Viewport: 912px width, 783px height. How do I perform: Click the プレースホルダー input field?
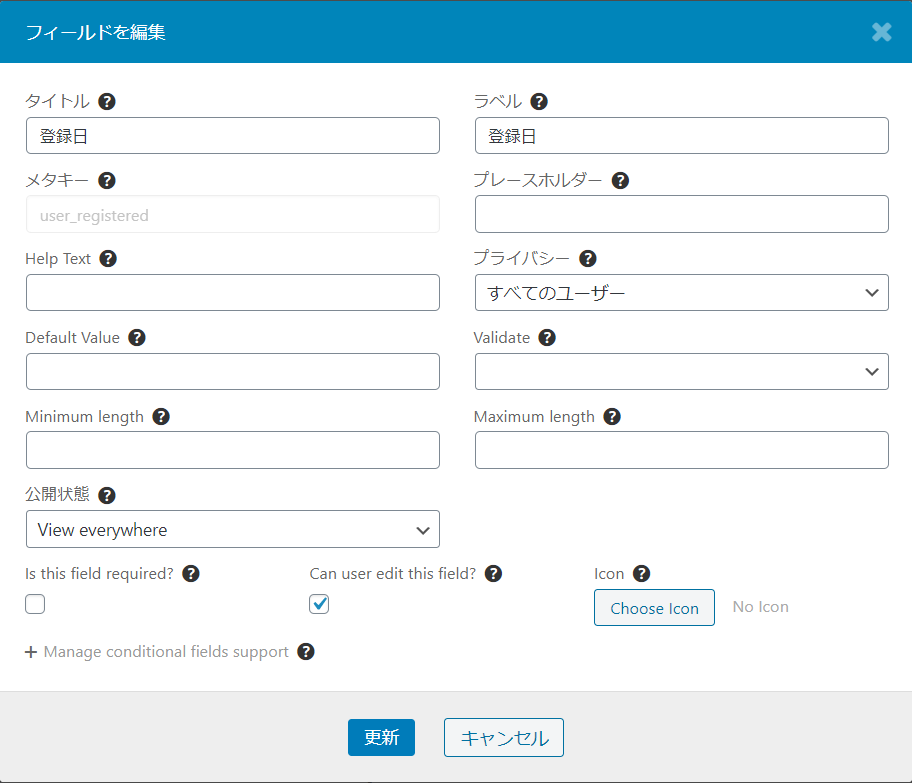[682, 214]
